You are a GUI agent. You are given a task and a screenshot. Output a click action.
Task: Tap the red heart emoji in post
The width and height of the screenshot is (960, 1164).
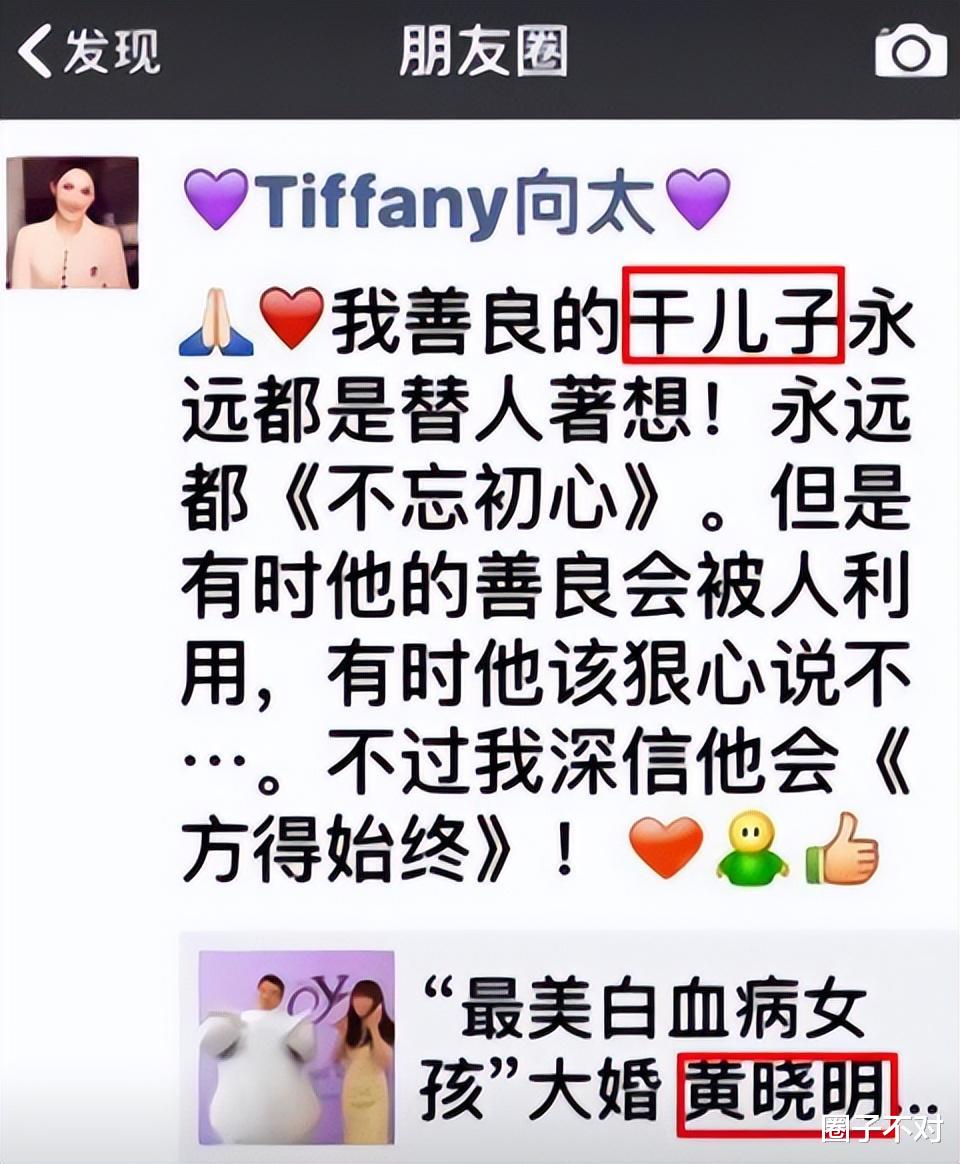click(x=292, y=319)
